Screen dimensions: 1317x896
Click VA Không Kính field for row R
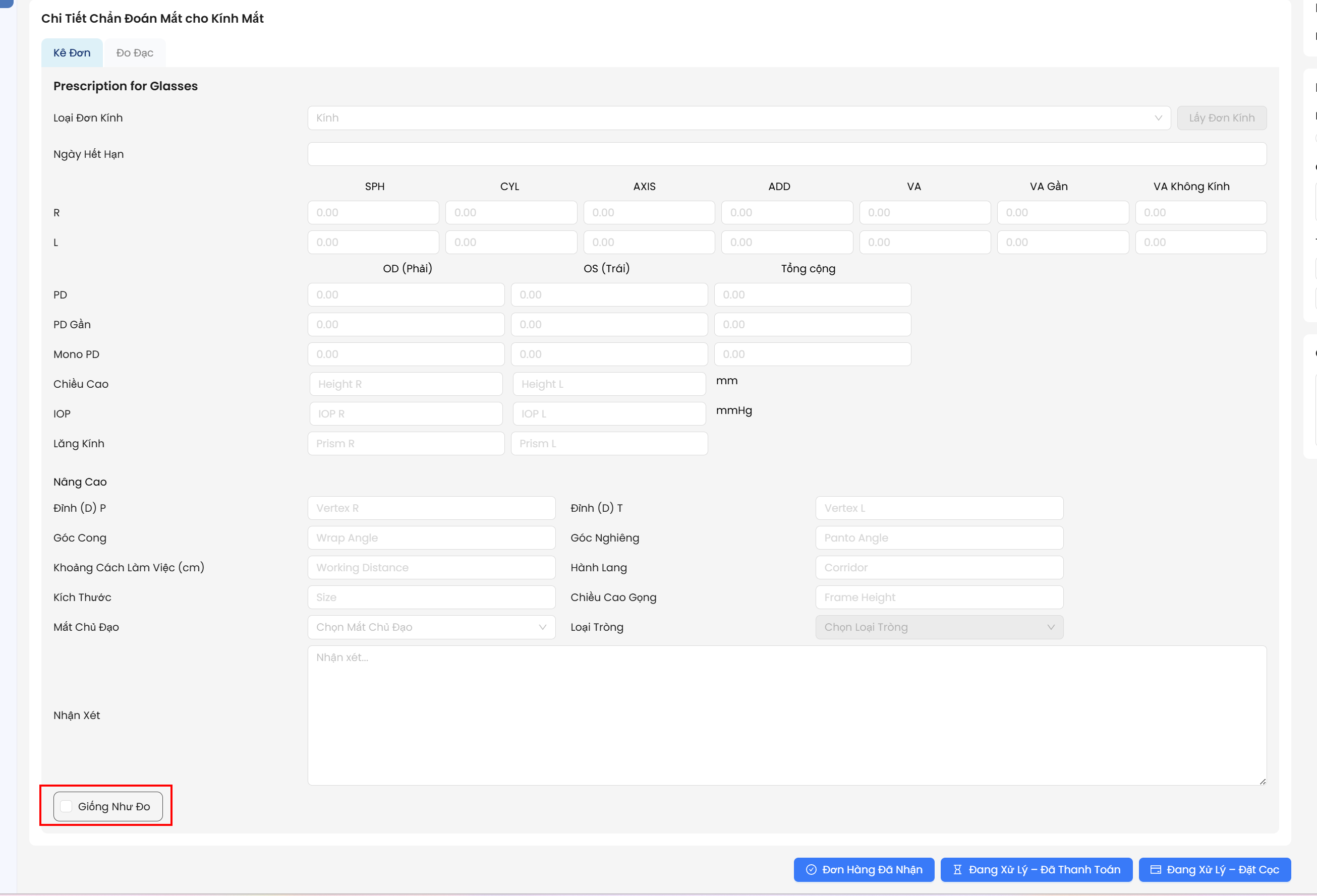[x=1201, y=212]
